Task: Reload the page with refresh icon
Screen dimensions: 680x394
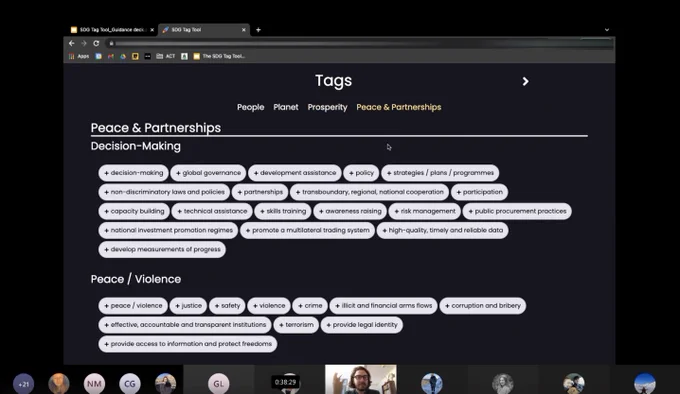Action: (x=96, y=43)
